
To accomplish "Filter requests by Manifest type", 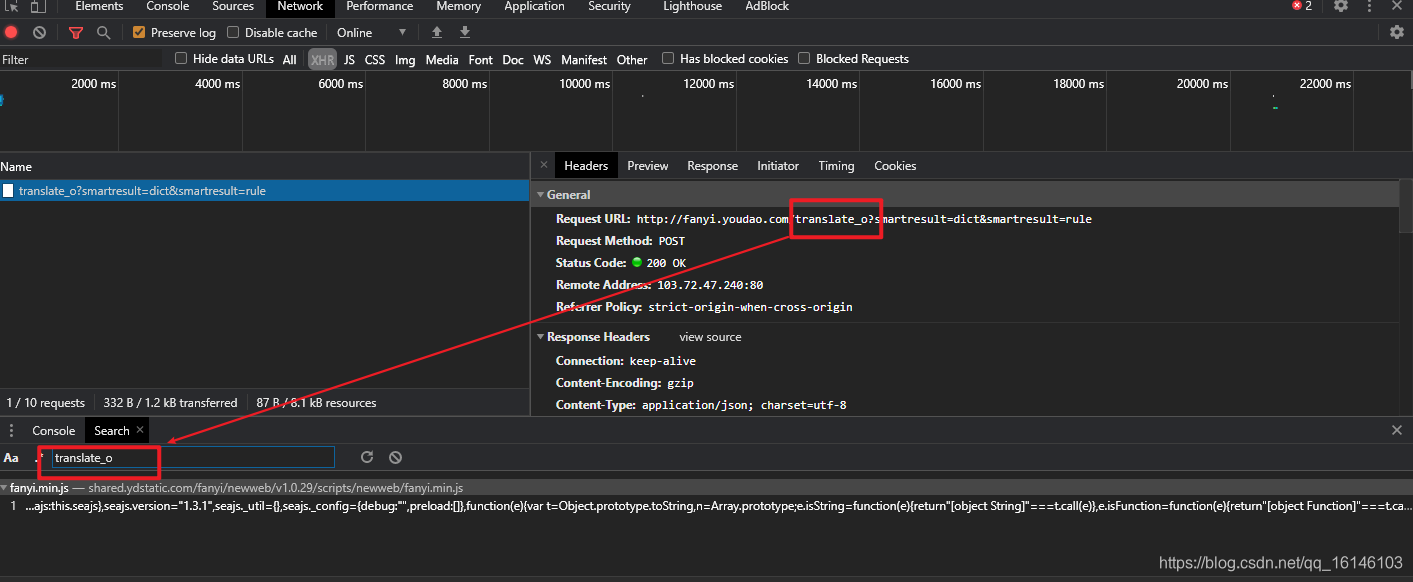I will tap(584, 59).
